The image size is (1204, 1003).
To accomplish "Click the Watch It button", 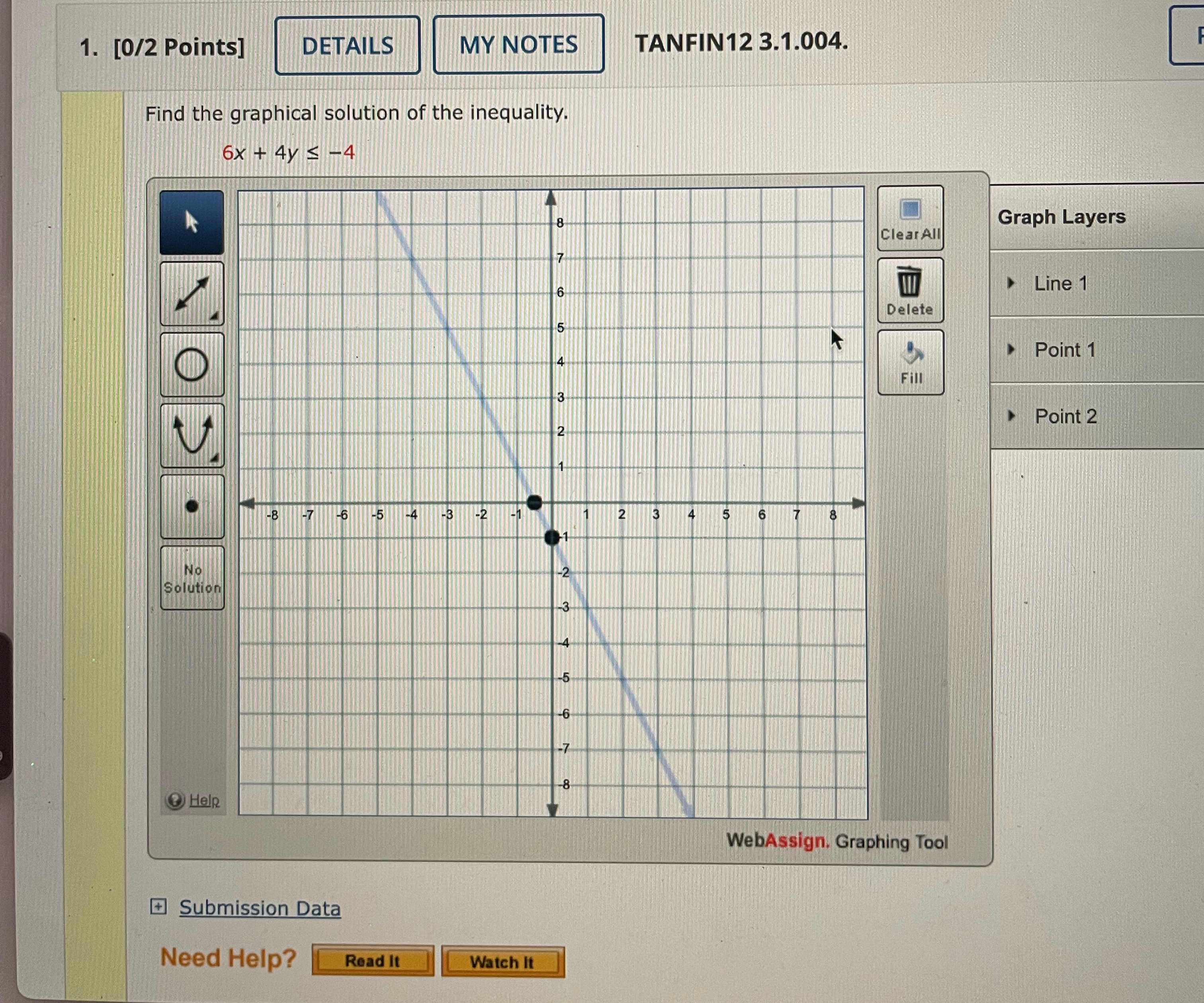I will click(x=502, y=962).
